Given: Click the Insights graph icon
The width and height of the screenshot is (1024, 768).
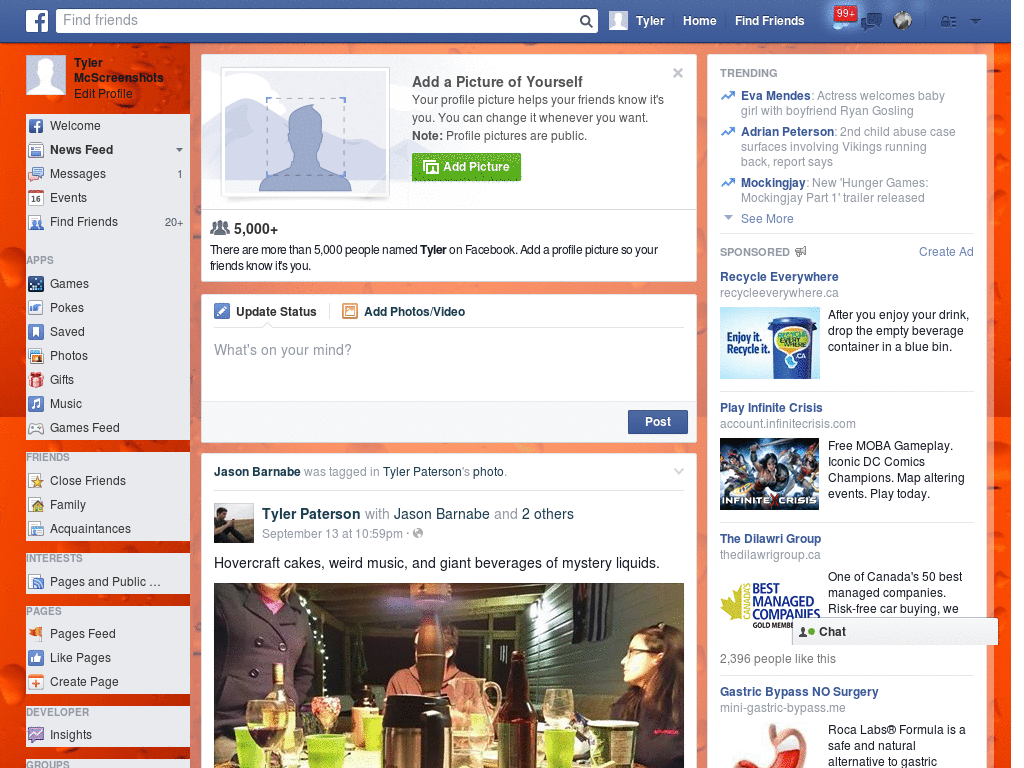Looking at the screenshot, I should click(36, 735).
